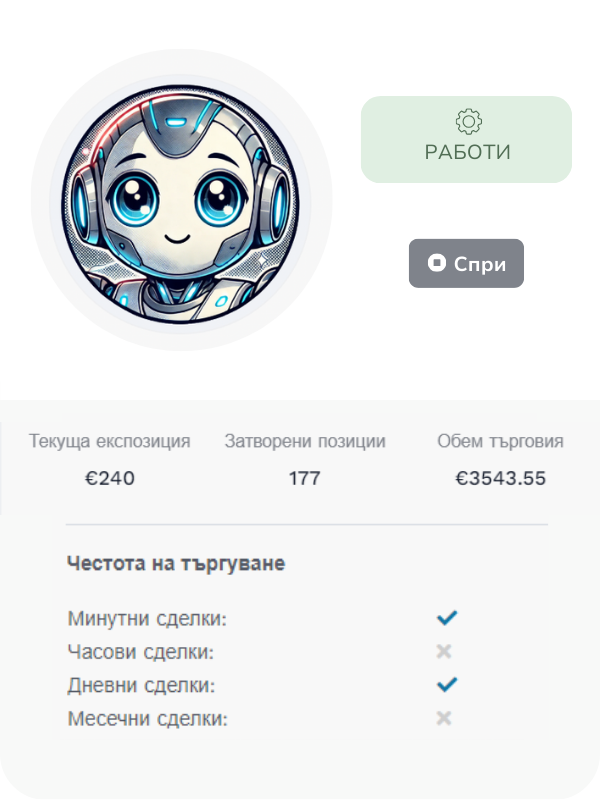The image size is (600, 800).
Task: Click the gear icon above РАБОТИ
Action: click(468, 122)
